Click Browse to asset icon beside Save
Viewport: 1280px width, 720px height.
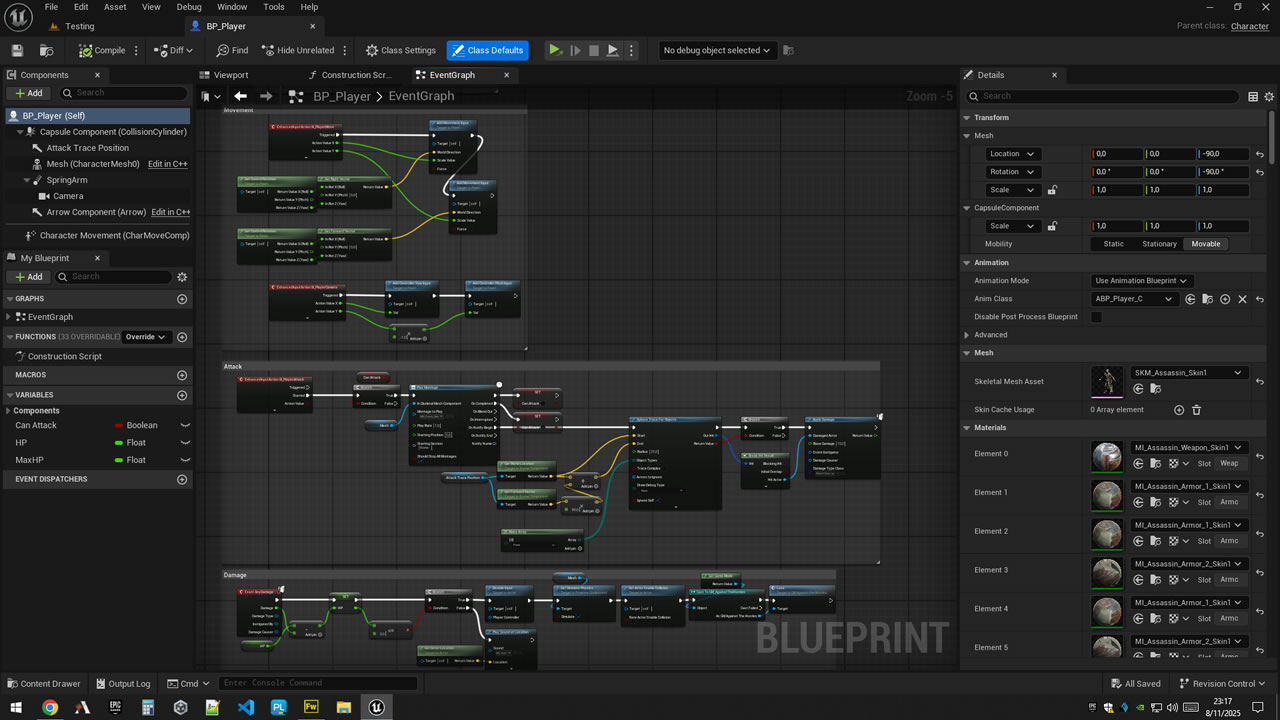pyautogui.click(x=46, y=50)
